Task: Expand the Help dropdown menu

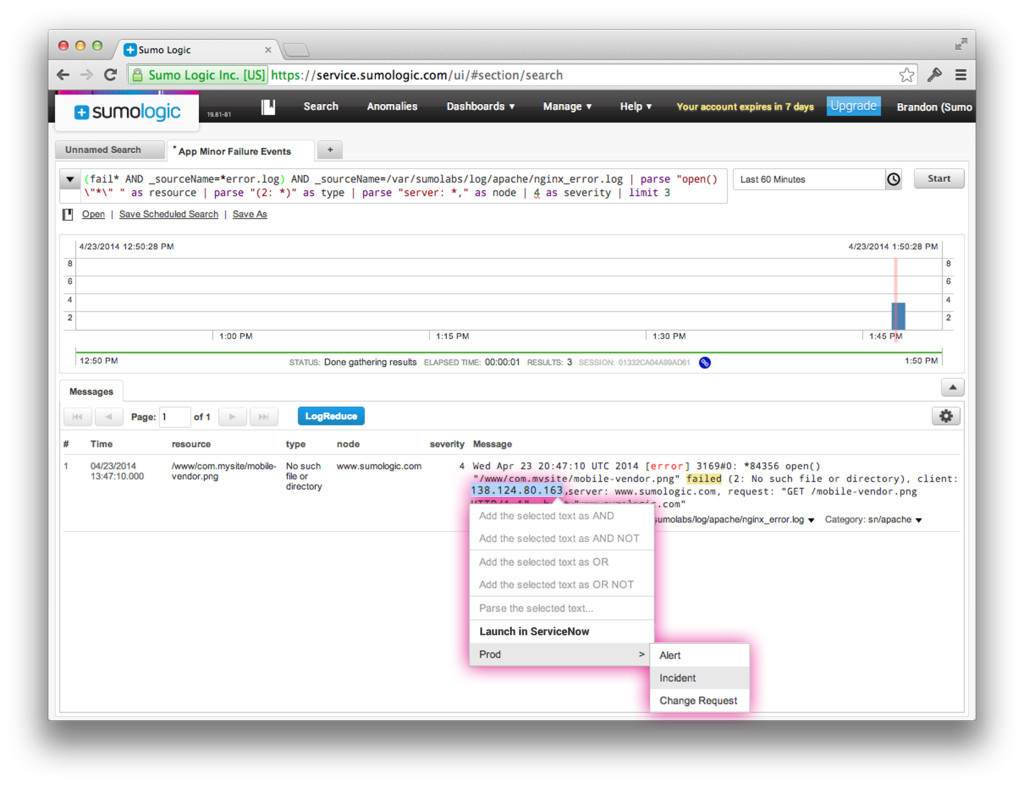Action: click(x=635, y=106)
